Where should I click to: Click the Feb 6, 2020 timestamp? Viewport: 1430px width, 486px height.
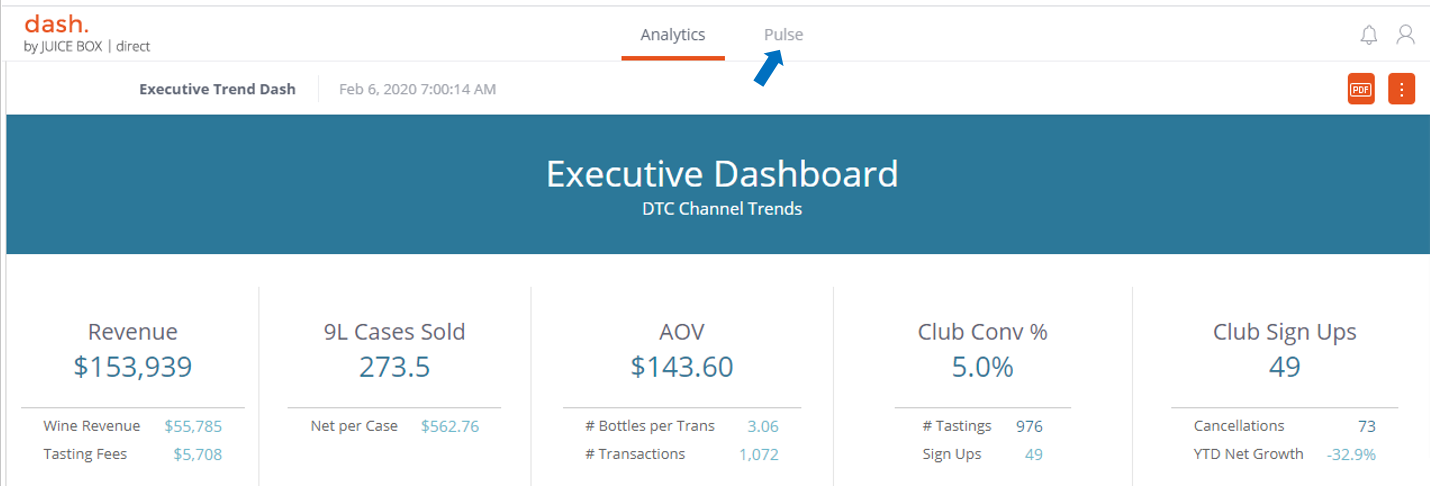[x=417, y=89]
